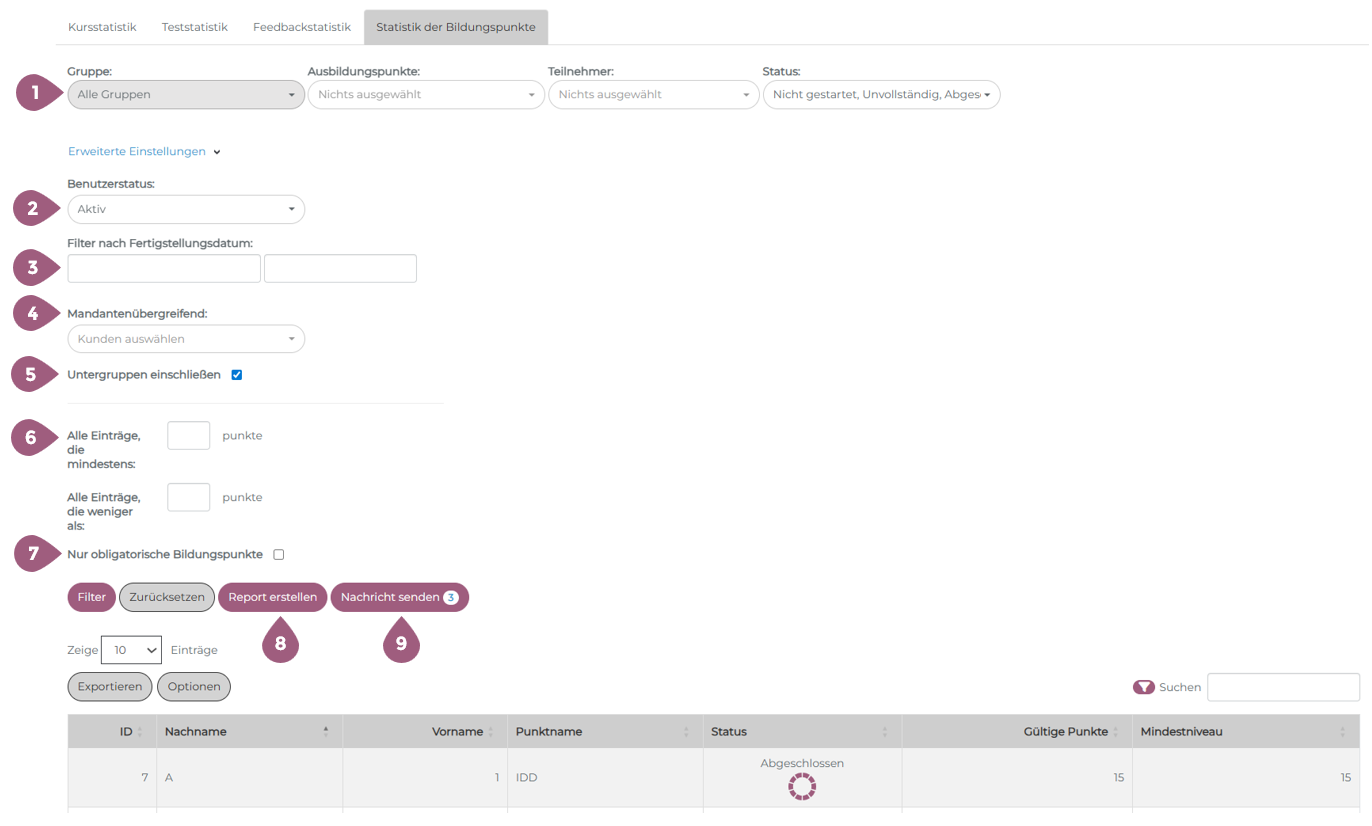Click the message count badge on Nachricht senden

click(451, 597)
